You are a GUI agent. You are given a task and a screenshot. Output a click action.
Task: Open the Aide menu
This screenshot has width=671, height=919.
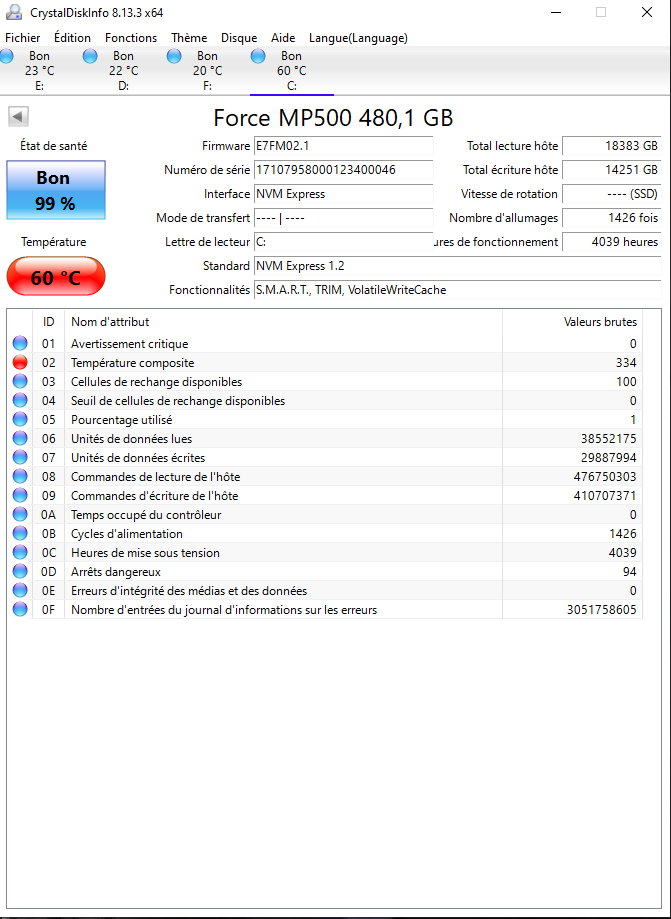point(283,38)
